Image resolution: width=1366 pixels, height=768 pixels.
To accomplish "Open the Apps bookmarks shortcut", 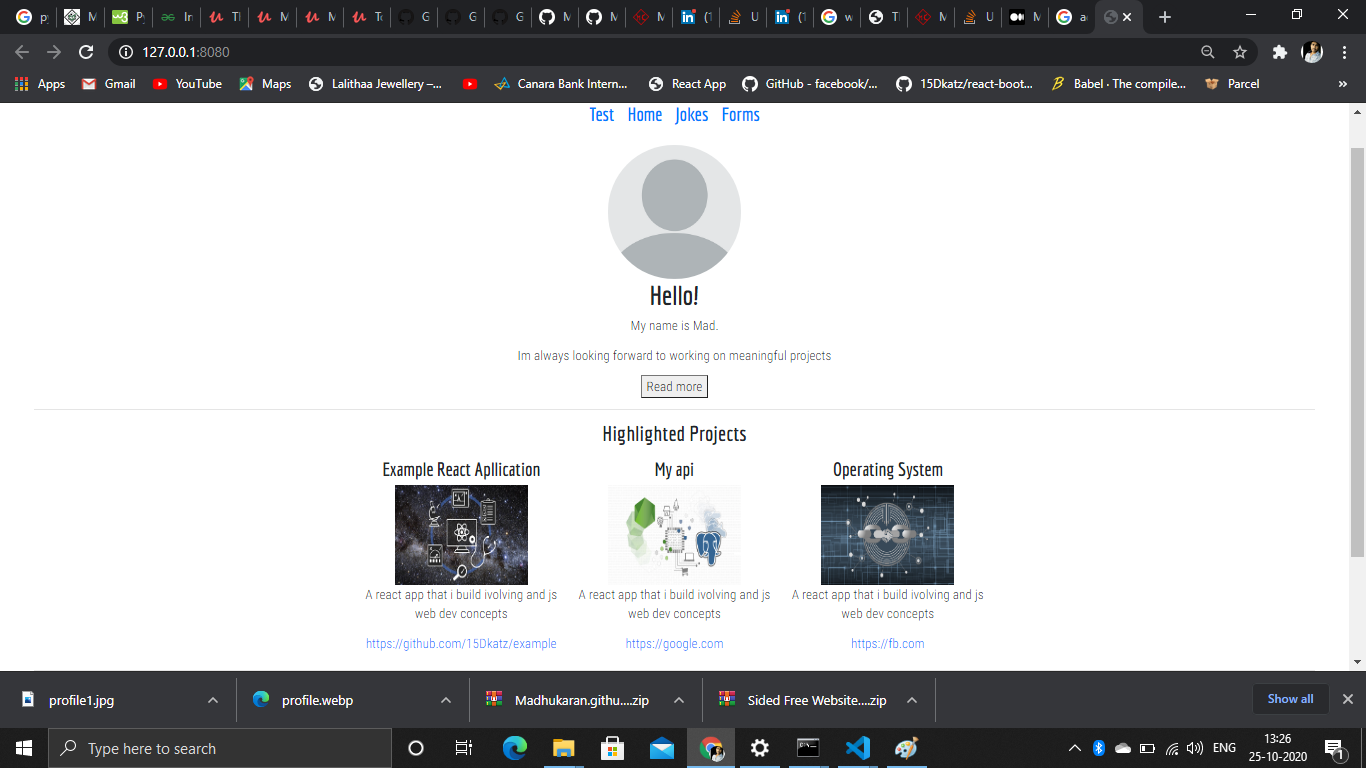I will coord(40,84).
